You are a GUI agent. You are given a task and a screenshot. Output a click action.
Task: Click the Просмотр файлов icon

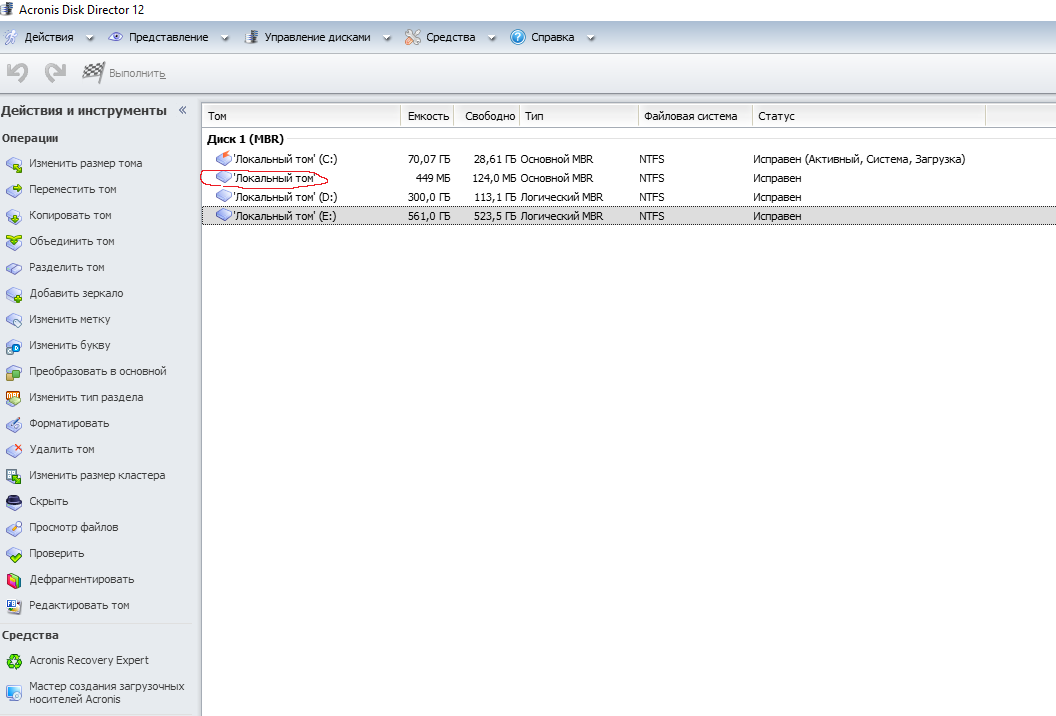[13, 528]
